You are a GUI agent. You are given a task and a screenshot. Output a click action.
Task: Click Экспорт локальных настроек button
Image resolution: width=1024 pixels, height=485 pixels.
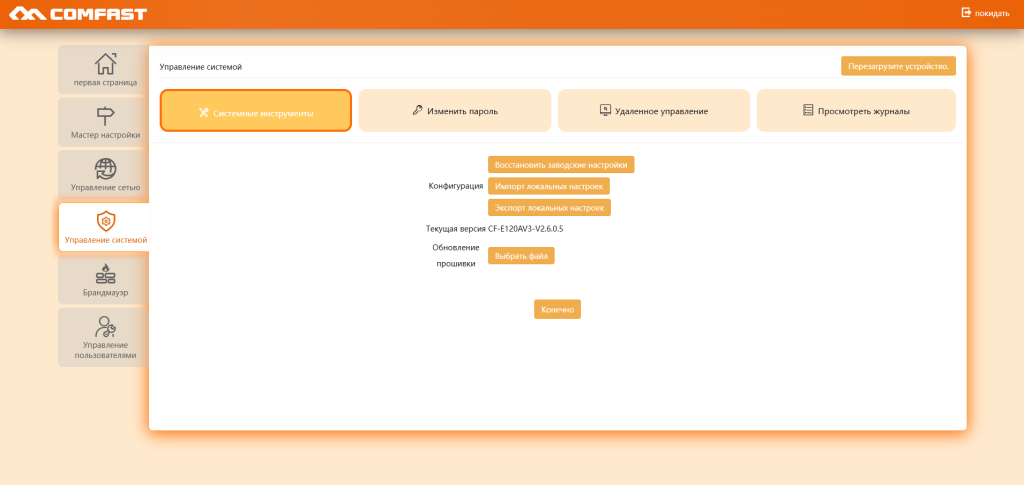pyautogui.click(x=549, y=208)
